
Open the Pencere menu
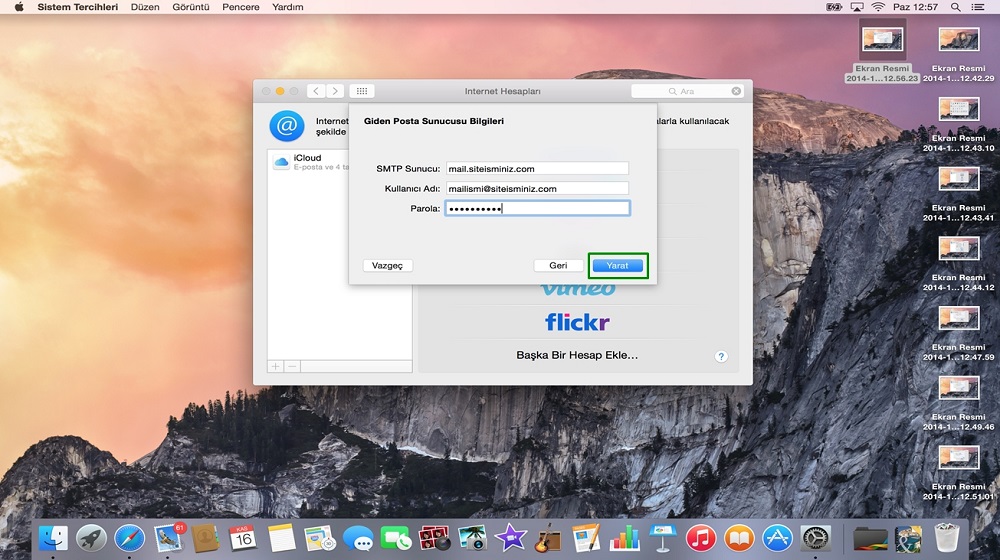coord(240,7)
